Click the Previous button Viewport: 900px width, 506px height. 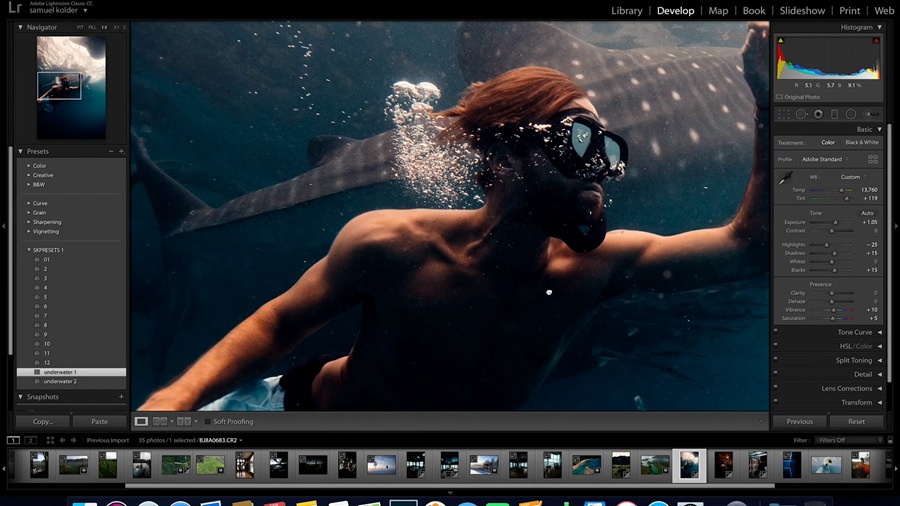pyautogui.click(x=800, y=421)
